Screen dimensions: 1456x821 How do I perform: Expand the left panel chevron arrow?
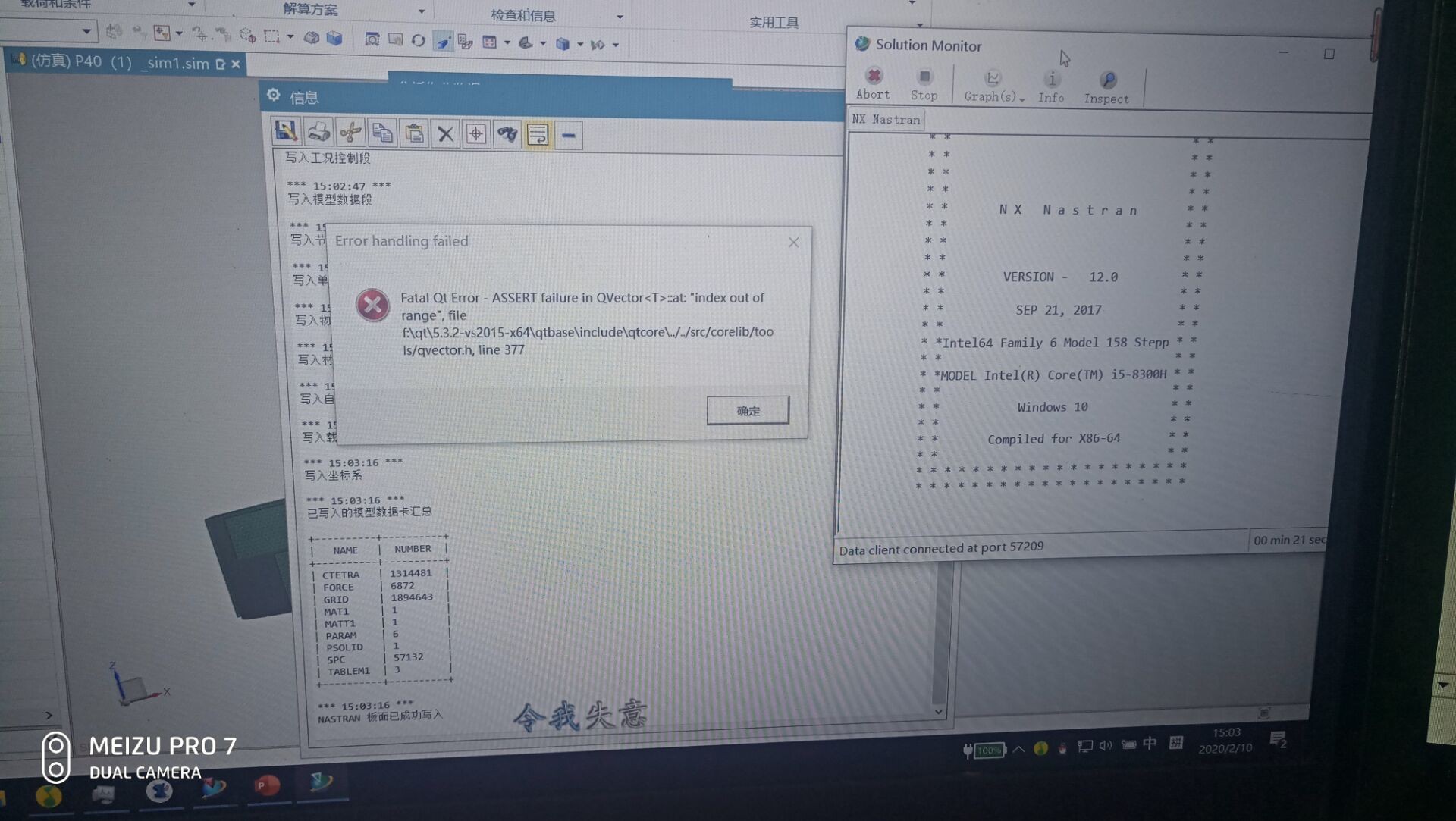[x=49, y=715]
